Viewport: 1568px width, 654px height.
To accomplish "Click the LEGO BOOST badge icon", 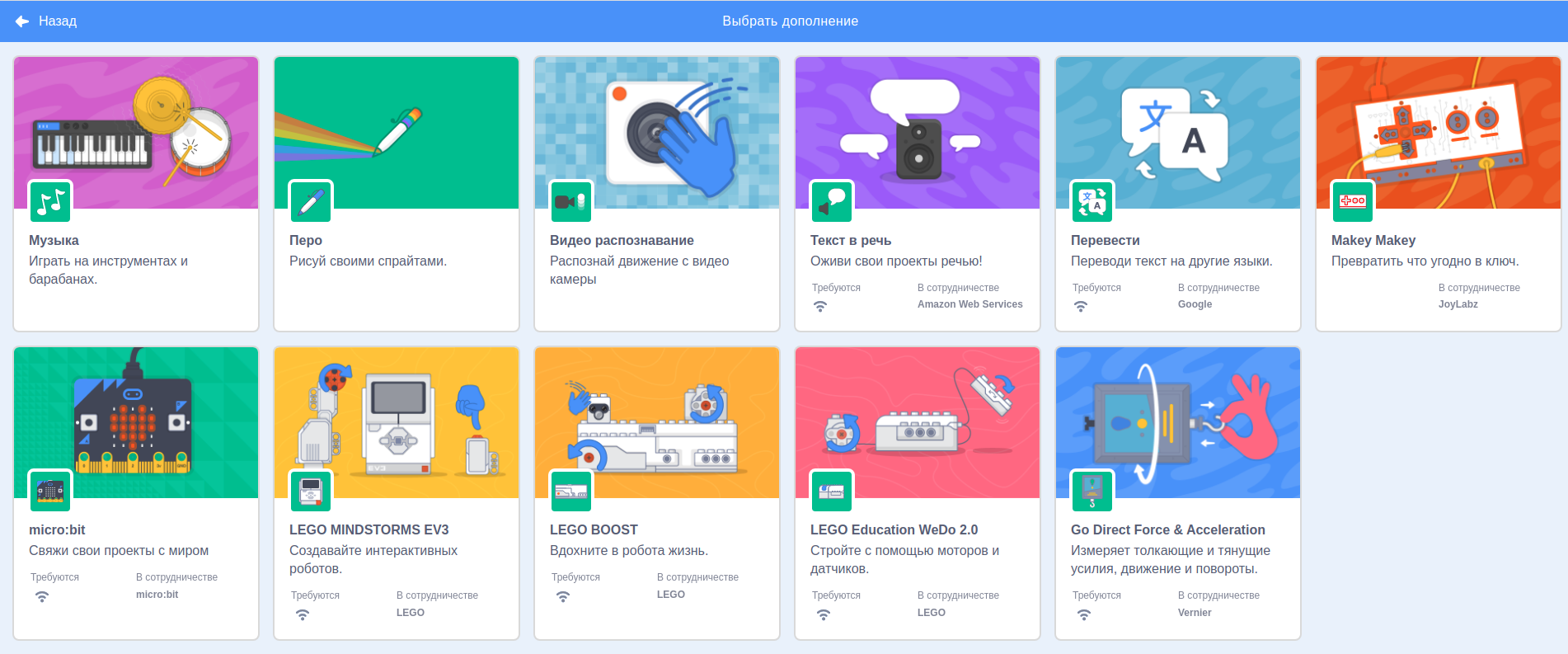I will pyautogui.click(x=571, y=491).
